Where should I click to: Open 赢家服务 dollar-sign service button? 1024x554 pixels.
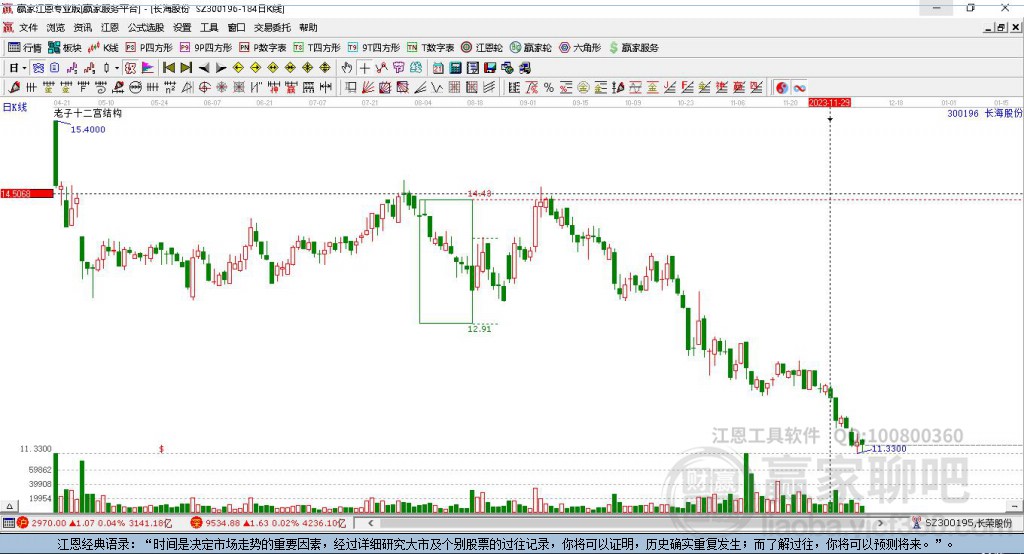(x=633, y=48)
